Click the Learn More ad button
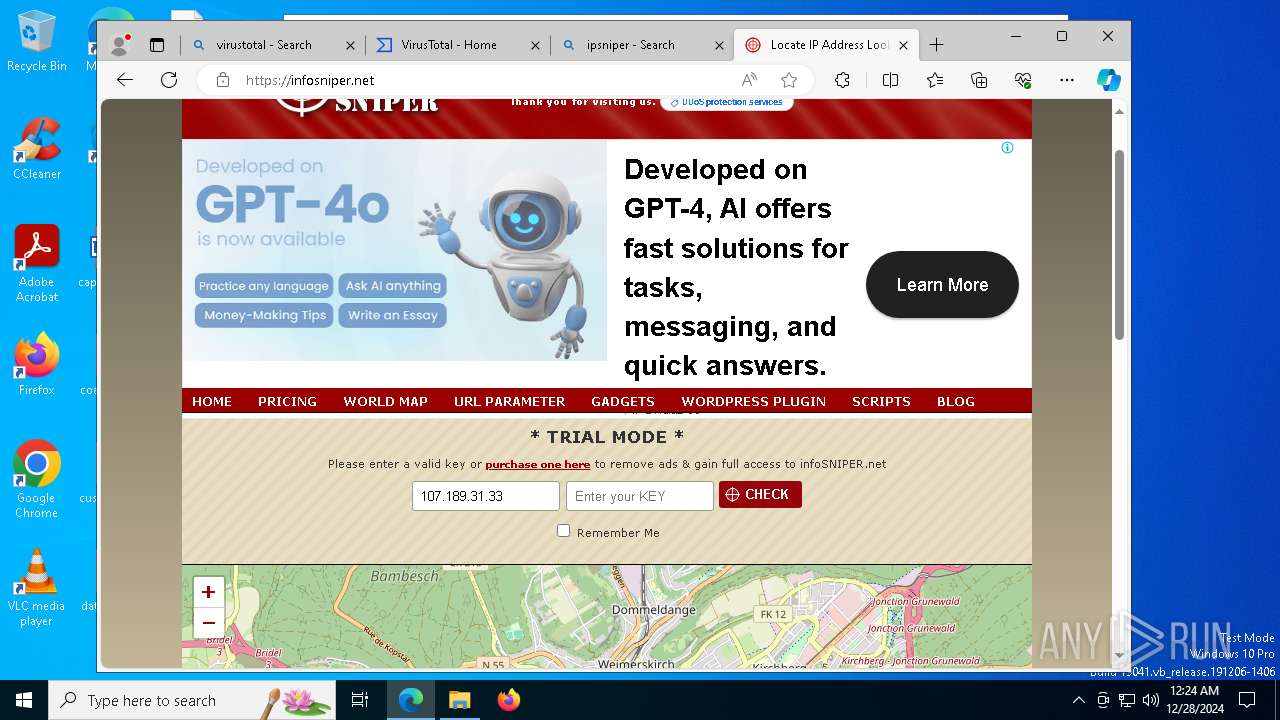 point(942,285)
